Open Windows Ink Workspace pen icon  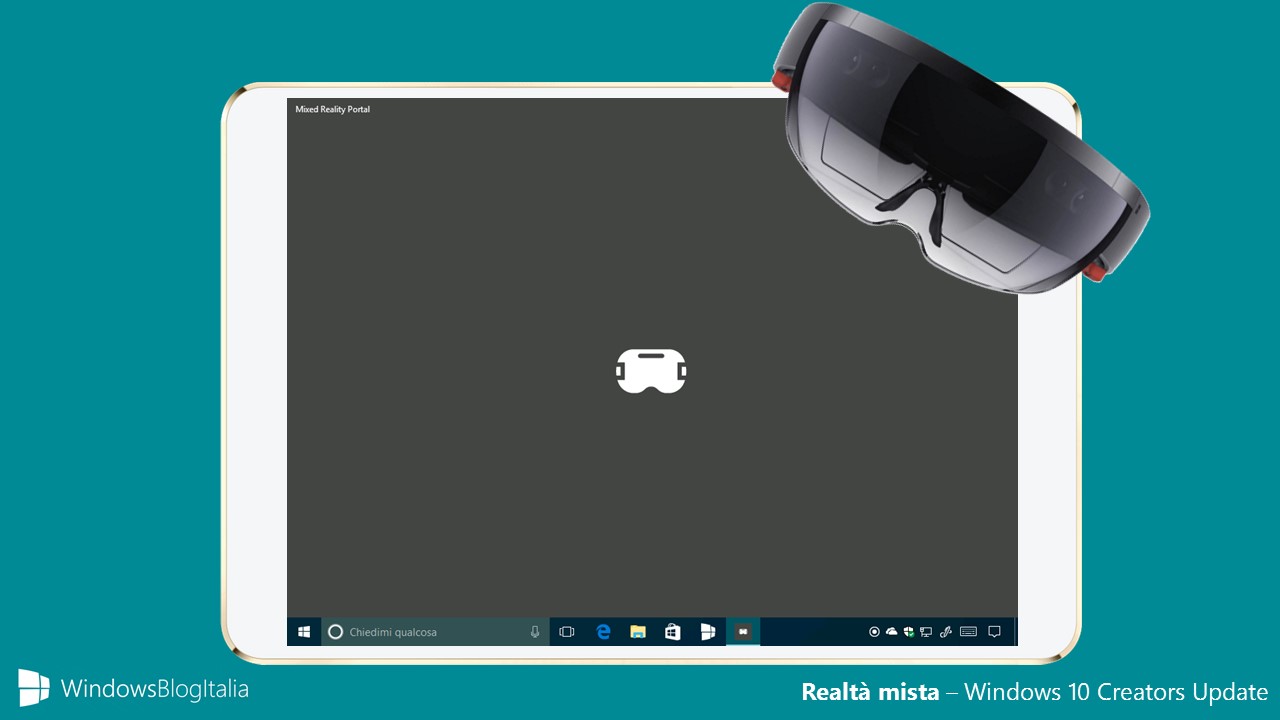point(946,632)
